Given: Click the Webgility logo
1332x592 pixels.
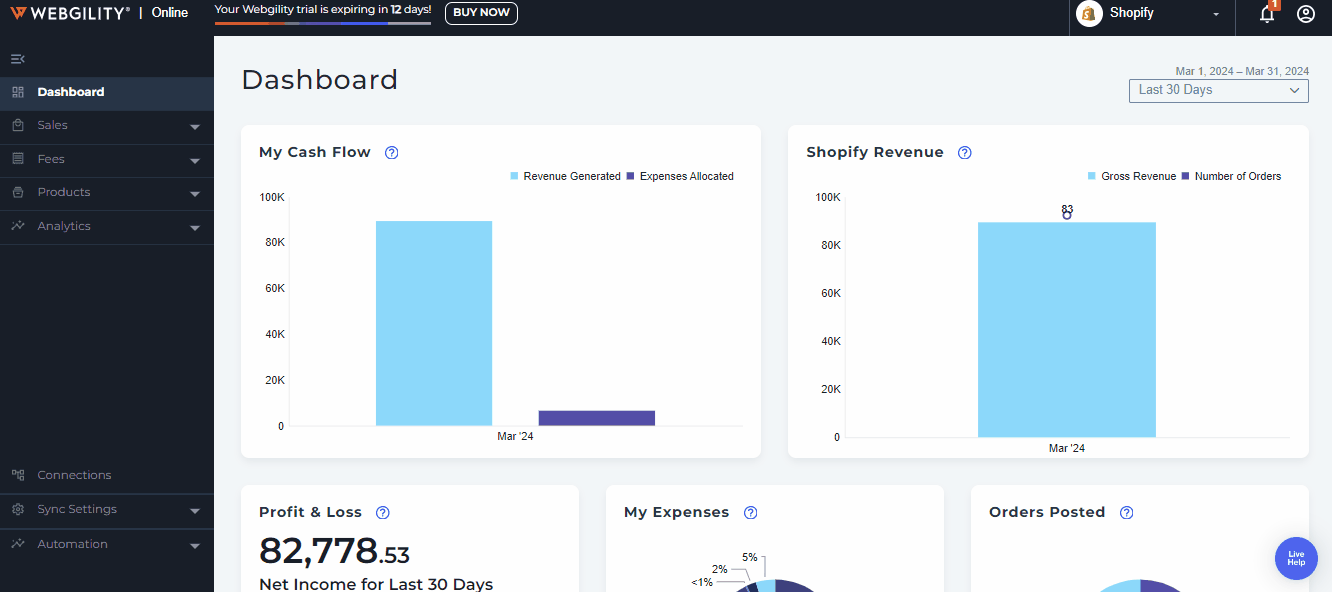Looking at the screenshot, I should pyautogui.click(x=70, y=13).
